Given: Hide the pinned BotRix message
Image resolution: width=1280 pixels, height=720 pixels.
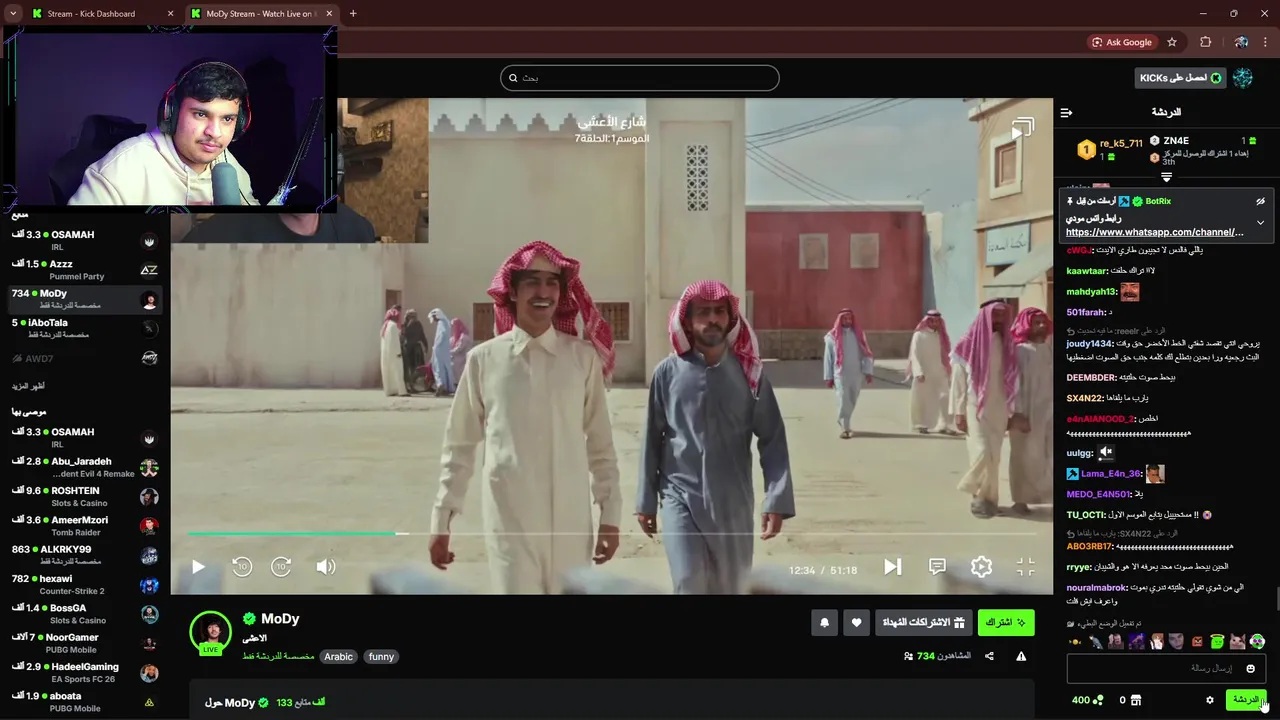Looking at the screenshot, I should click(1260, 201).
